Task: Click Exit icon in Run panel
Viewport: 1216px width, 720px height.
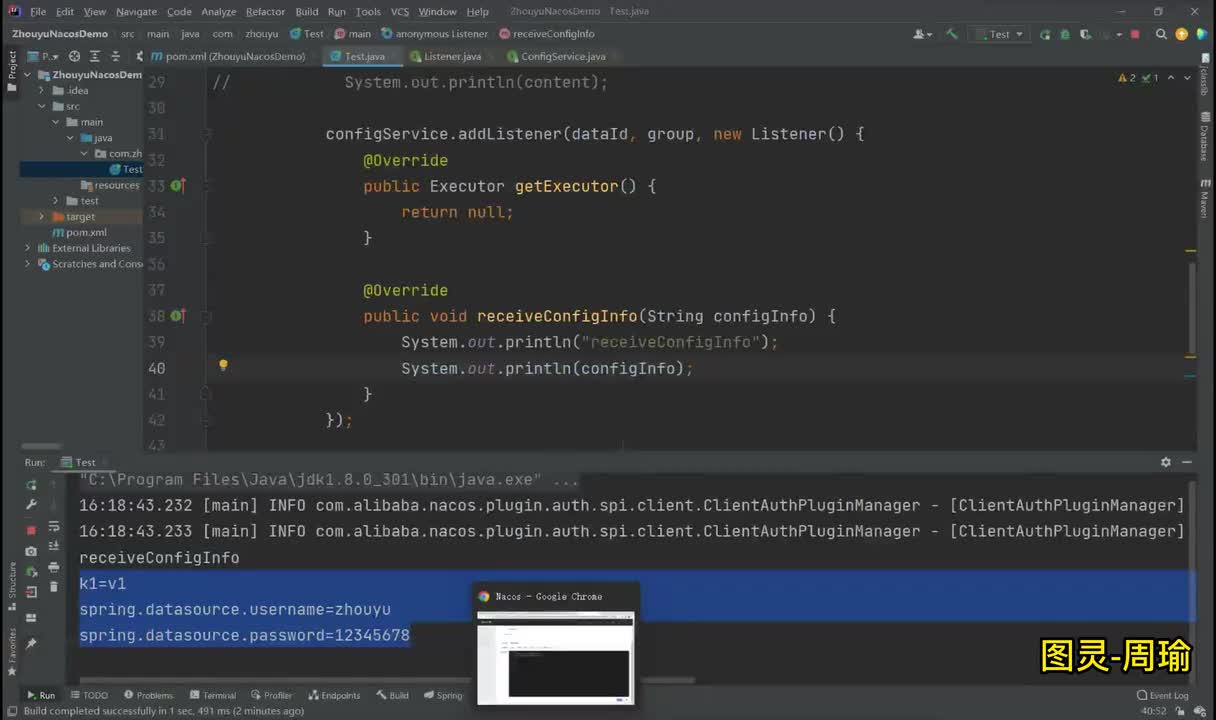Action: [31, 593]
